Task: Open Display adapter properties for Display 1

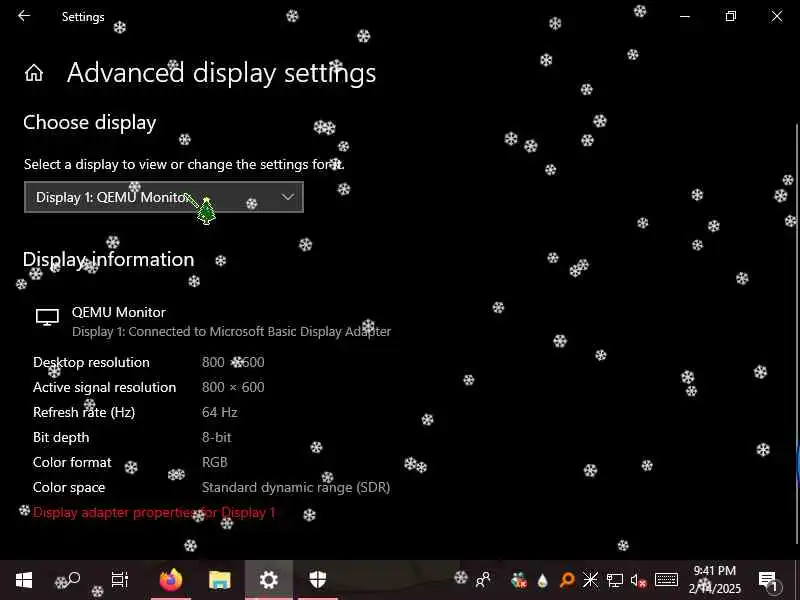Action: pos(154,512)
